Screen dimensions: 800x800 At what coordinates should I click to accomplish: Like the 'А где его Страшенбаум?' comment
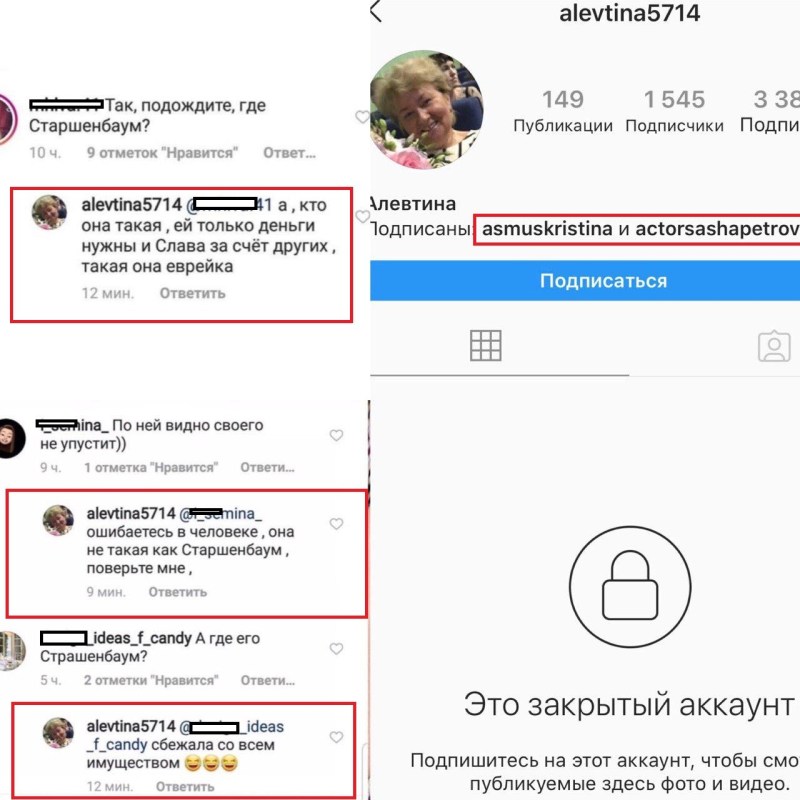336,648
